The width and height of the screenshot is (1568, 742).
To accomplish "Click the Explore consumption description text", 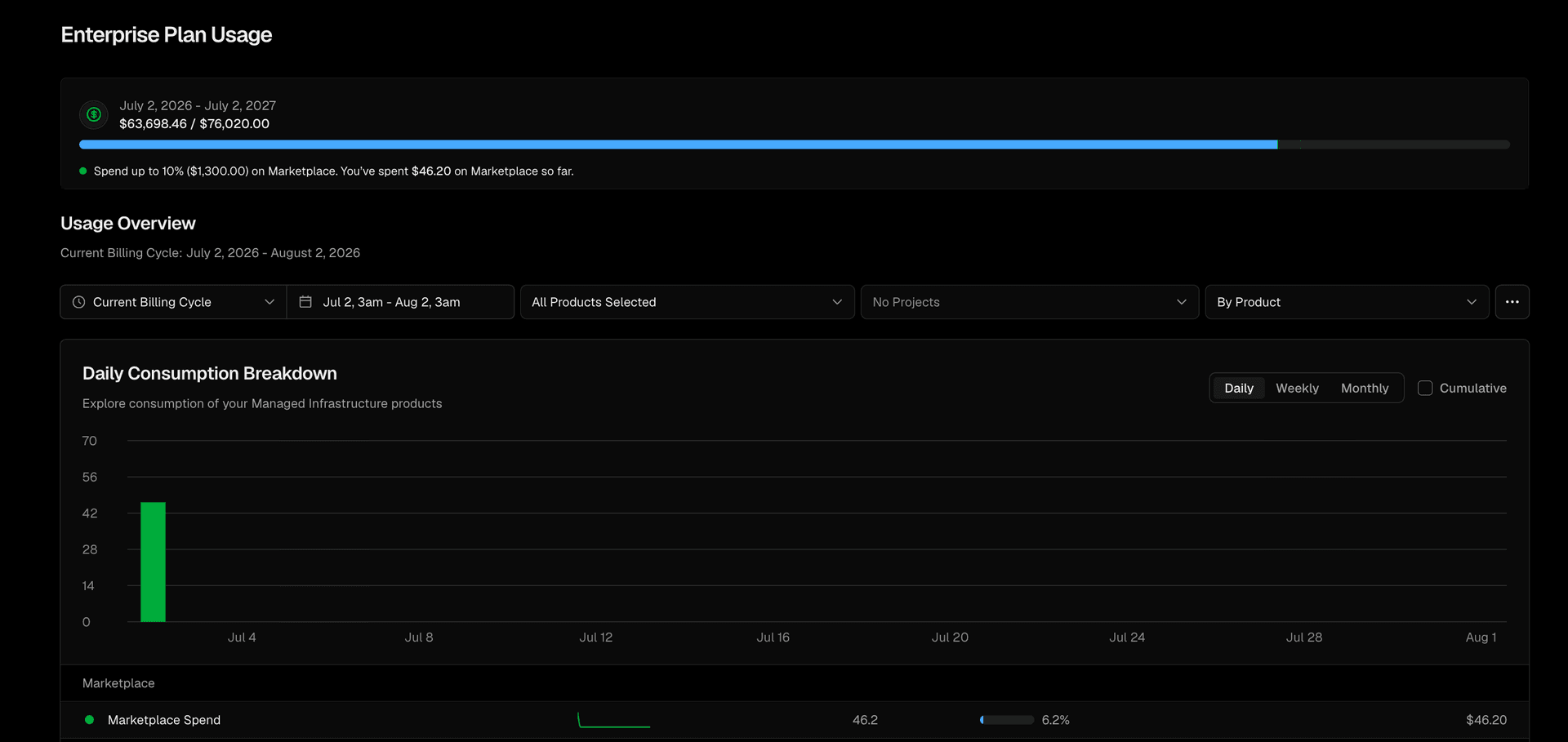I will (262, 404).
